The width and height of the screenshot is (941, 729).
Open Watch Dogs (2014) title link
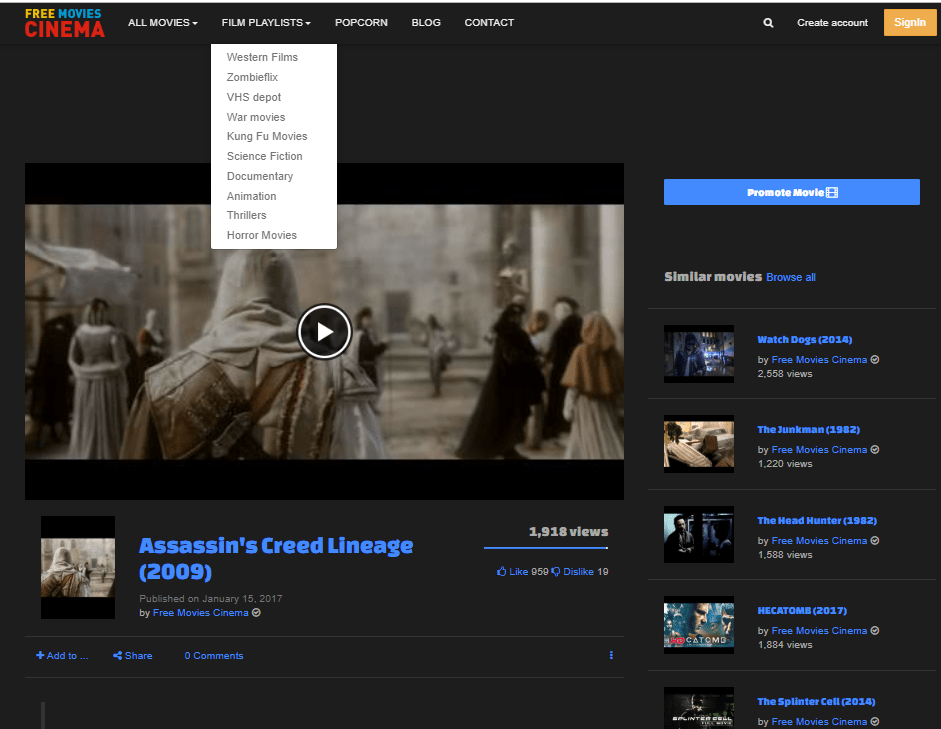805,340
